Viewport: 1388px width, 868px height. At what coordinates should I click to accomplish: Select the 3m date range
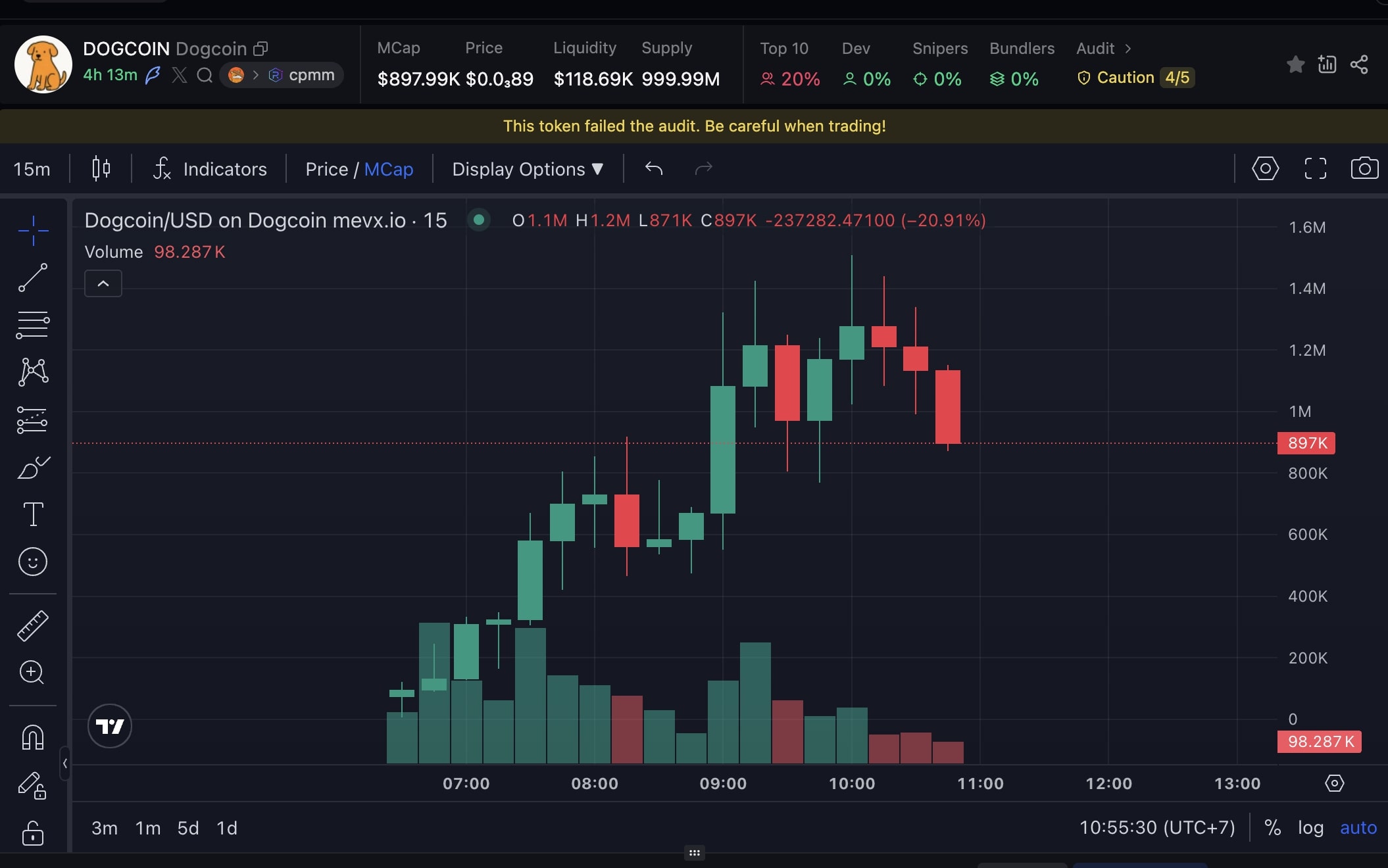click(105, 828)
